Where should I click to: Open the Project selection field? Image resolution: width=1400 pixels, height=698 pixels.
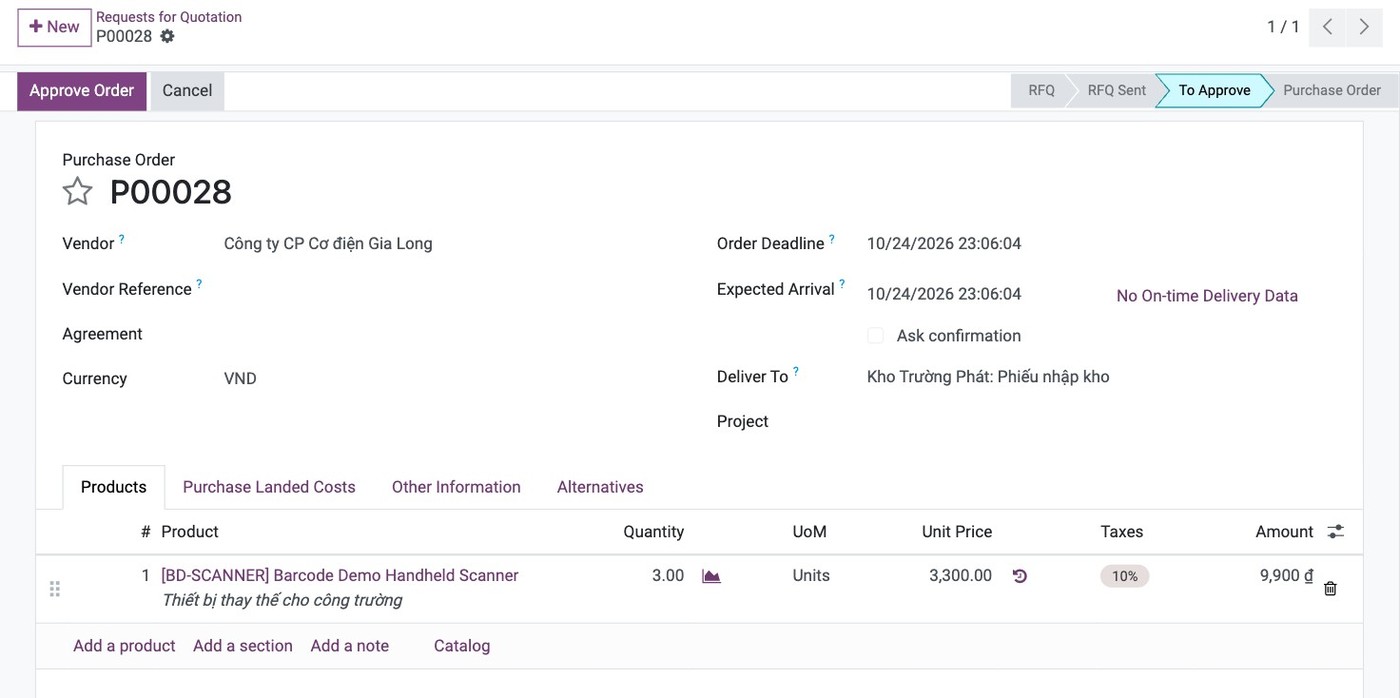tap(1100, 422)
